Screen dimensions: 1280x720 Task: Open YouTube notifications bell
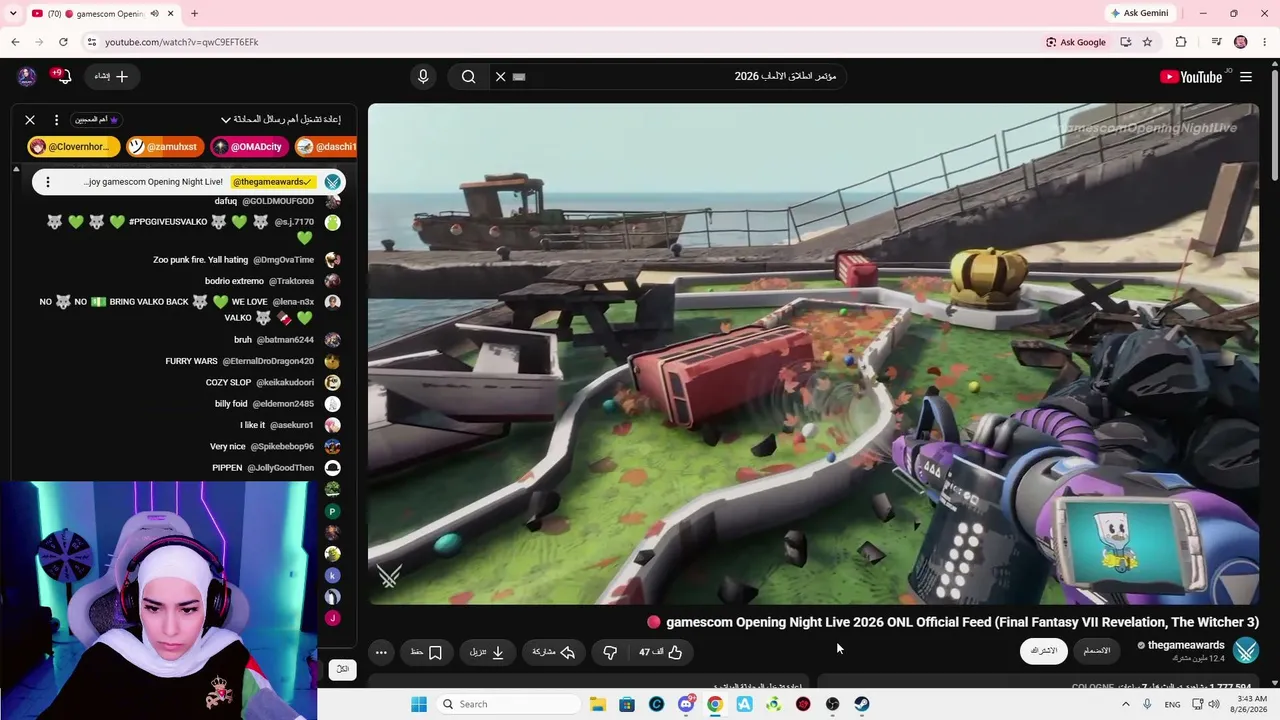point(64,77)
